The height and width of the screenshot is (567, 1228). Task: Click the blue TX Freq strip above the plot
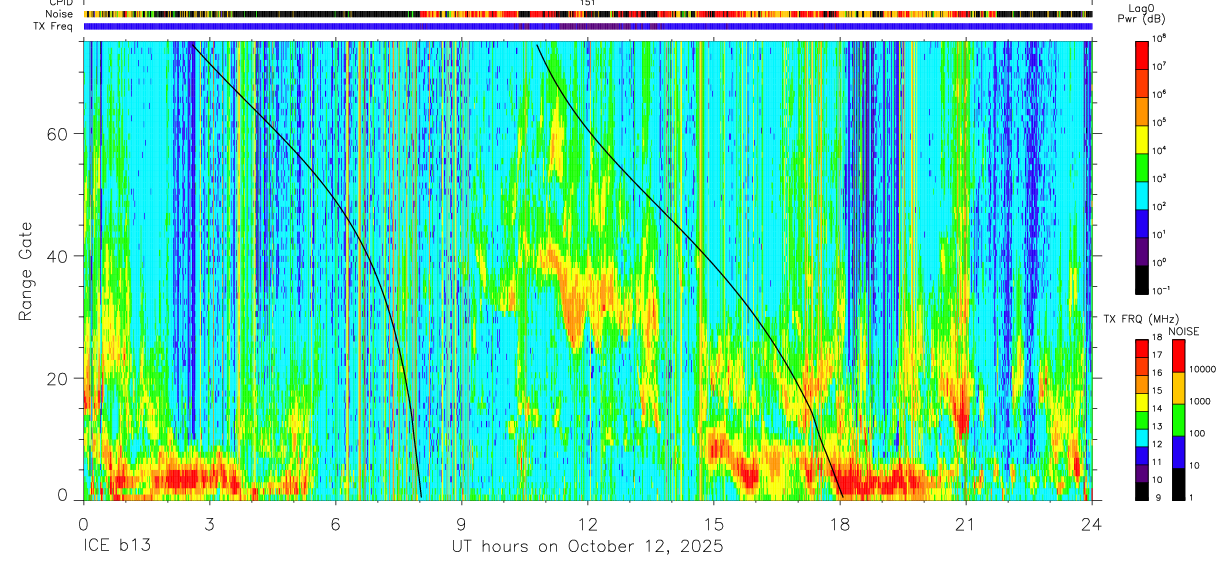click(588, 27)
